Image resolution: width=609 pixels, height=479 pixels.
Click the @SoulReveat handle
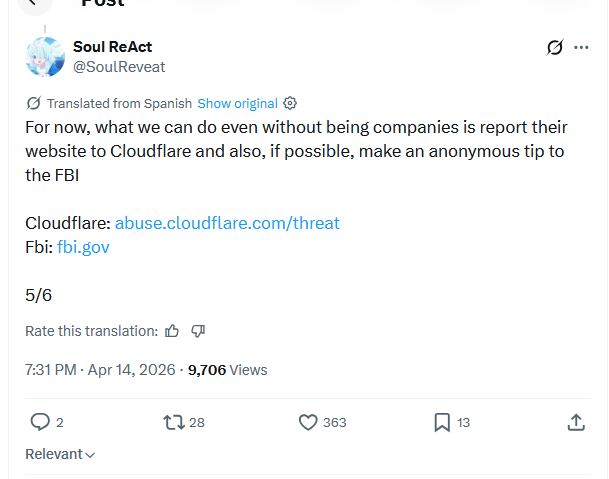[119, 66]
